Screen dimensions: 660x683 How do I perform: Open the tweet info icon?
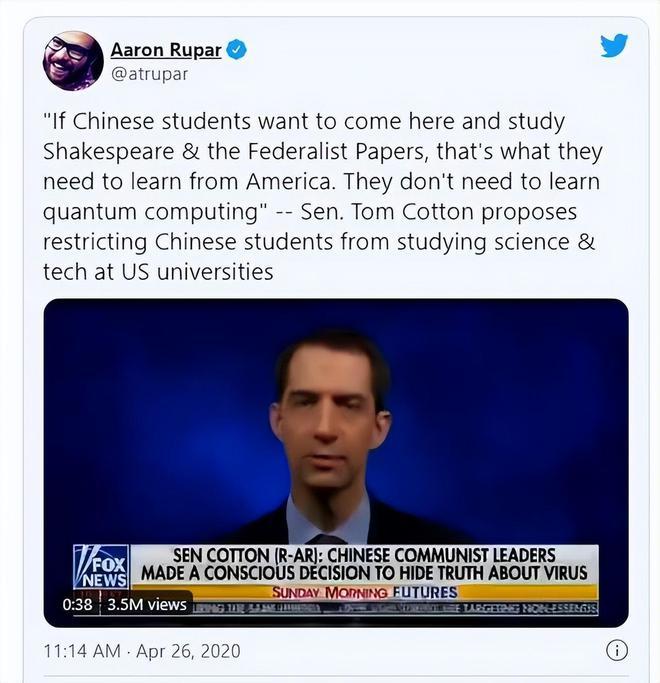coord(617,651)
